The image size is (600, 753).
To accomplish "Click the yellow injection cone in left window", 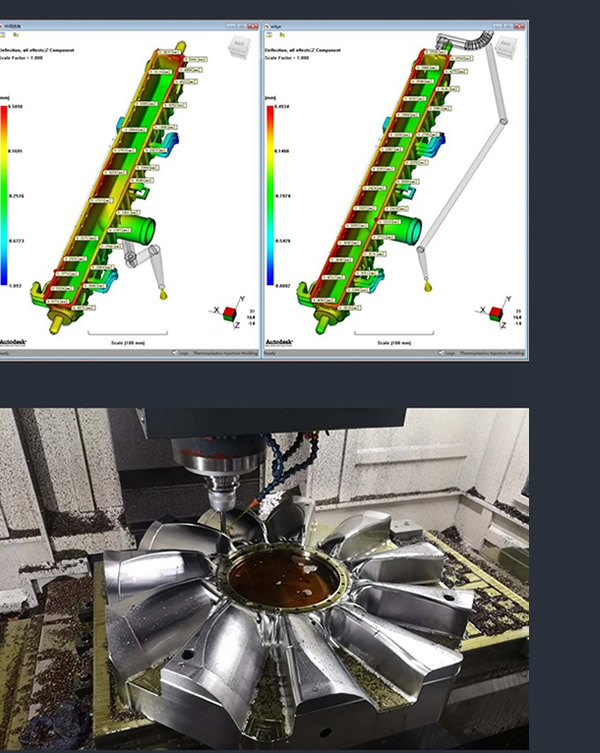I will 161,294.
